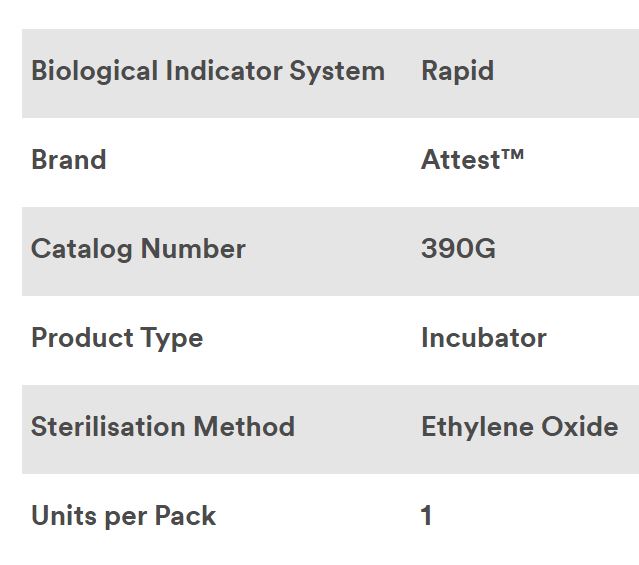Select the 'Incubator' product type value

484,338
